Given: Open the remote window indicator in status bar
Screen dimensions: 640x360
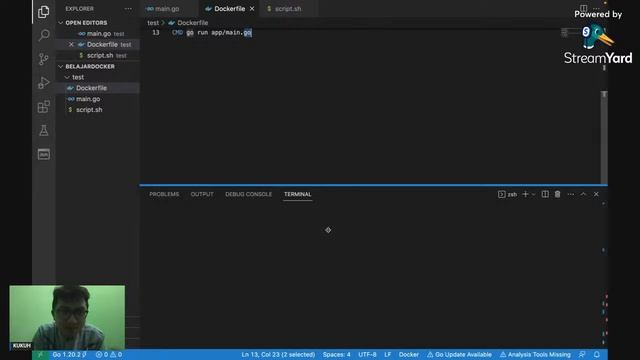Looking at the screenshot, I should (x=40, y=355).
